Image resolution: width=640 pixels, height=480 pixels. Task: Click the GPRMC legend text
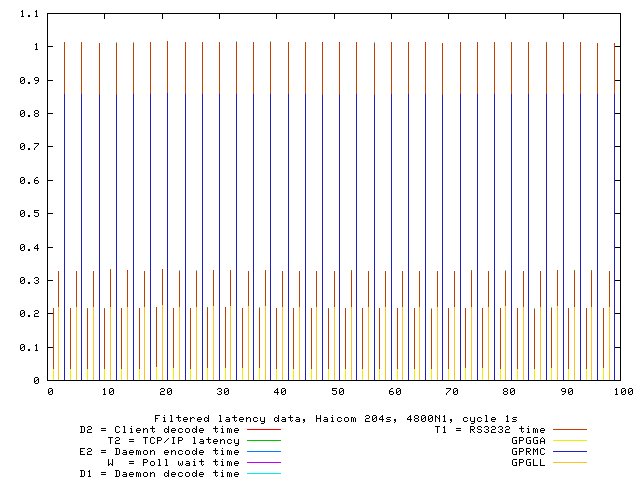point(527,451)
